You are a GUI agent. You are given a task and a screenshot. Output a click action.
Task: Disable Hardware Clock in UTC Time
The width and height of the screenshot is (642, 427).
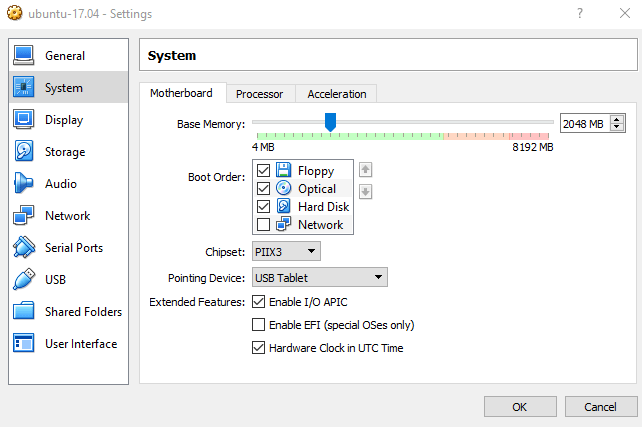point(259,349)
